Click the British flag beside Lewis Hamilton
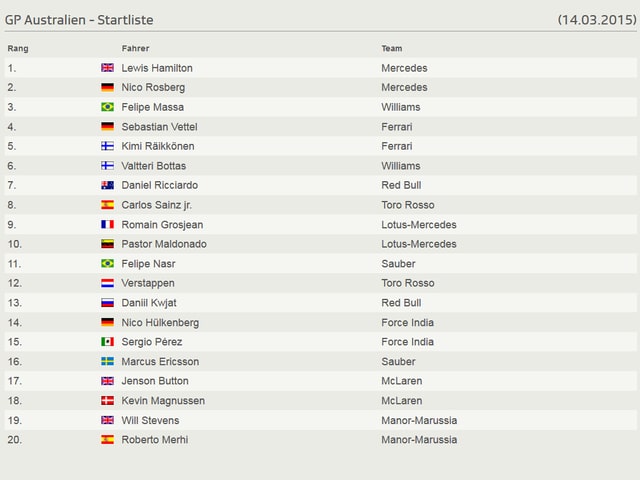640x480 pixels. pyautogui.click(x=107, y=68)
